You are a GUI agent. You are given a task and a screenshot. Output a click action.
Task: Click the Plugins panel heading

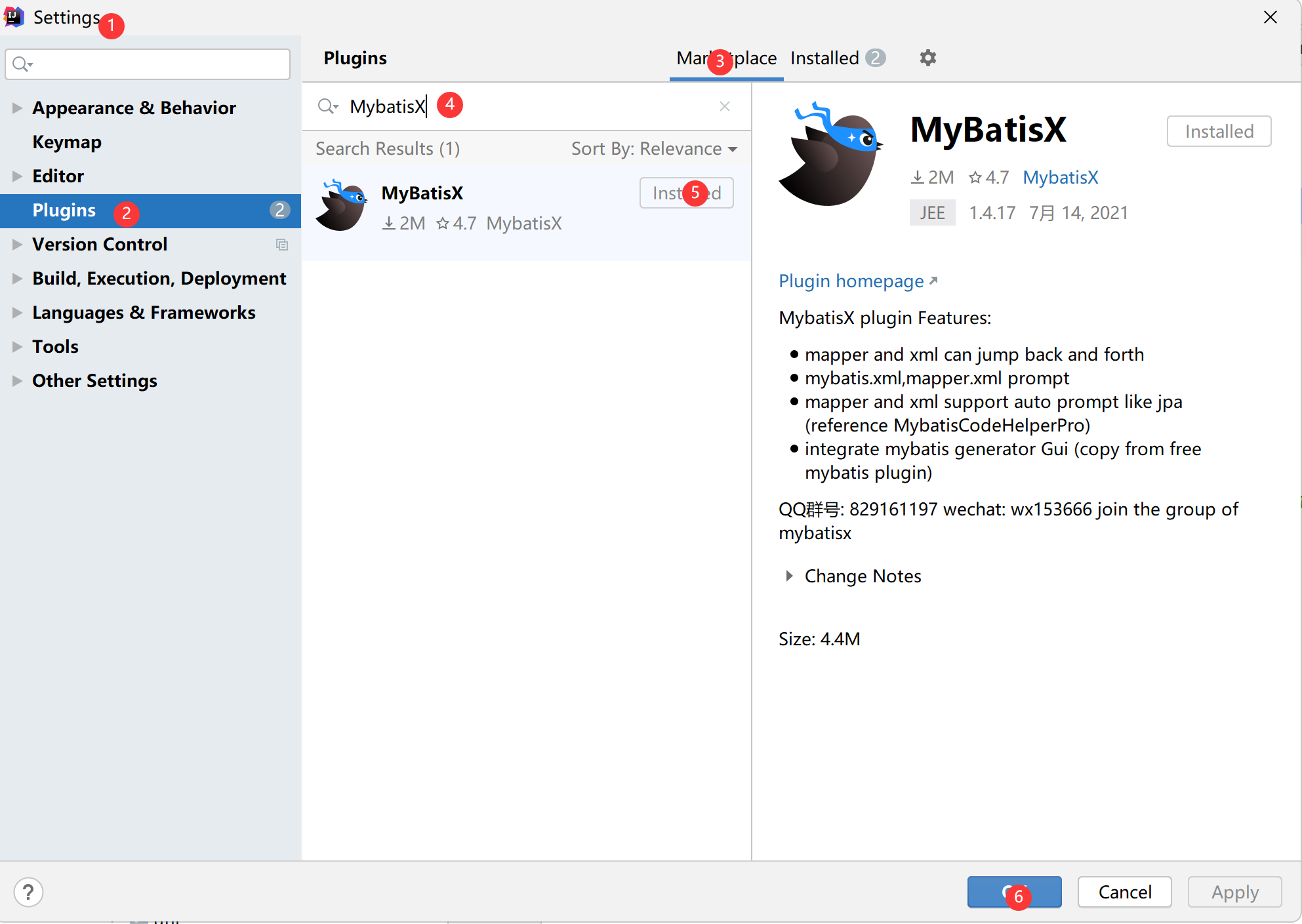click(x=355, y=58)
